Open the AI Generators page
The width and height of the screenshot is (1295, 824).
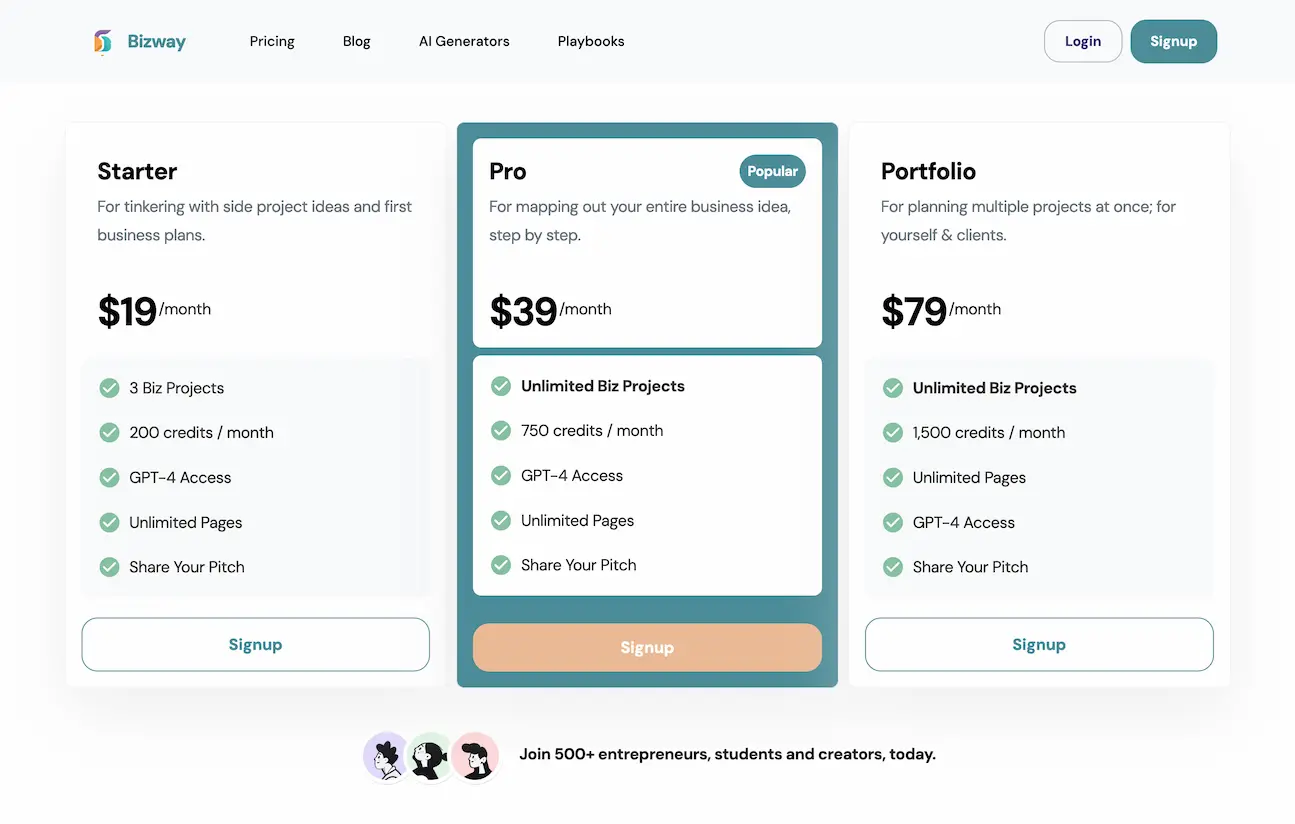tap(464, 41)
